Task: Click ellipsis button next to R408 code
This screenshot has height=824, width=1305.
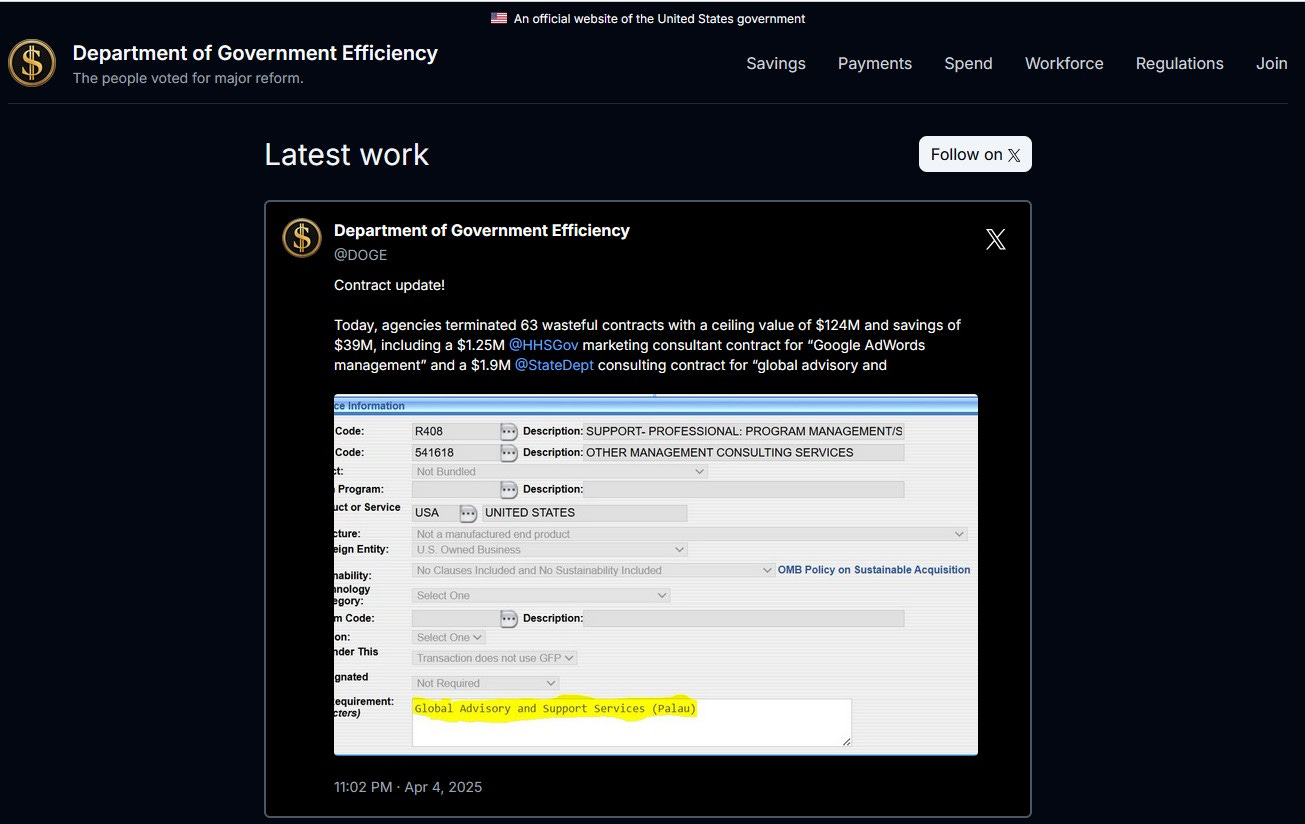Action: click(509, 431)
